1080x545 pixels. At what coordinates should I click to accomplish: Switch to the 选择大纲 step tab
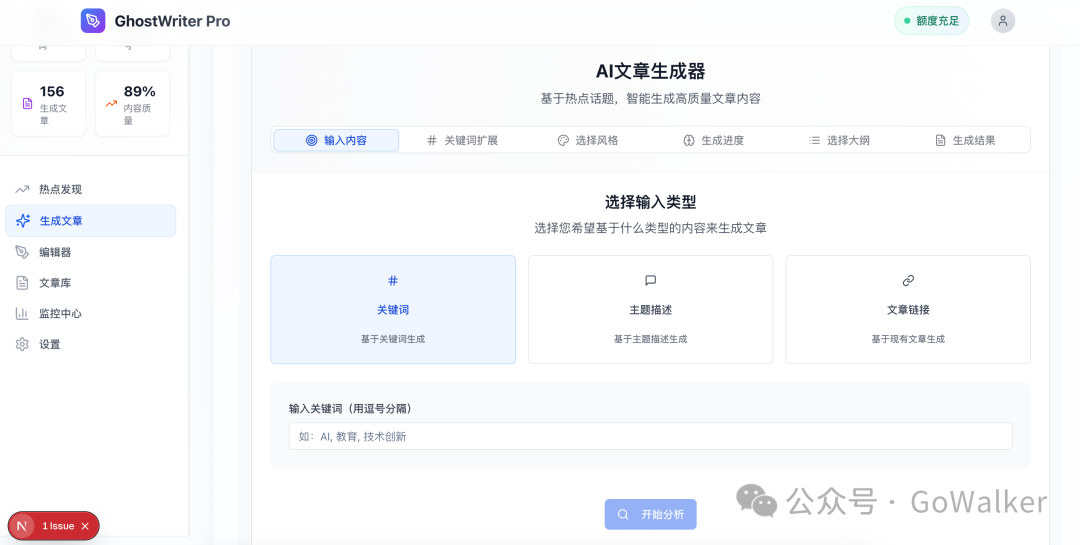(839, 140)
